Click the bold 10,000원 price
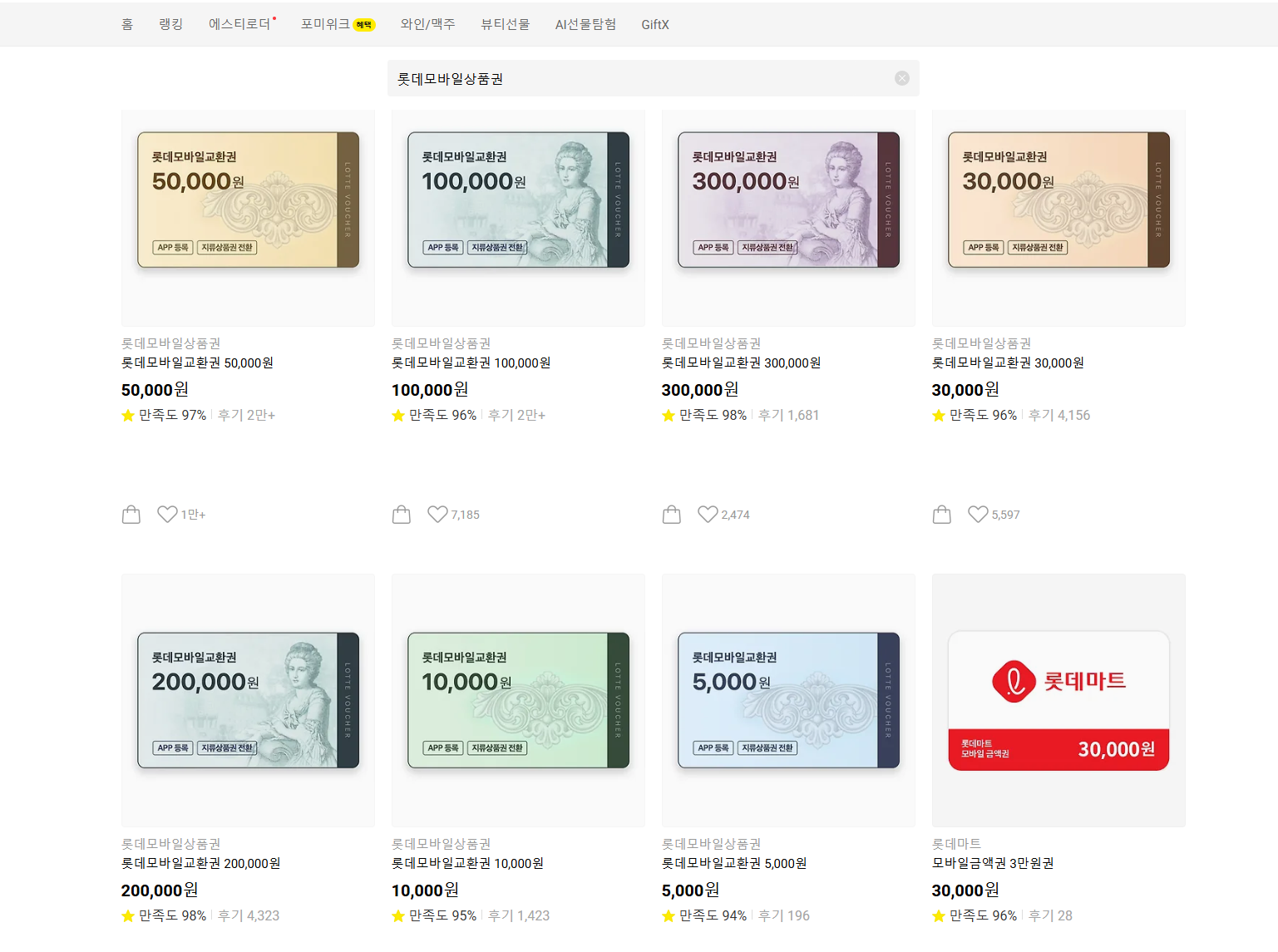Viewport: 1278px width, 952px height. coord(425,890)
